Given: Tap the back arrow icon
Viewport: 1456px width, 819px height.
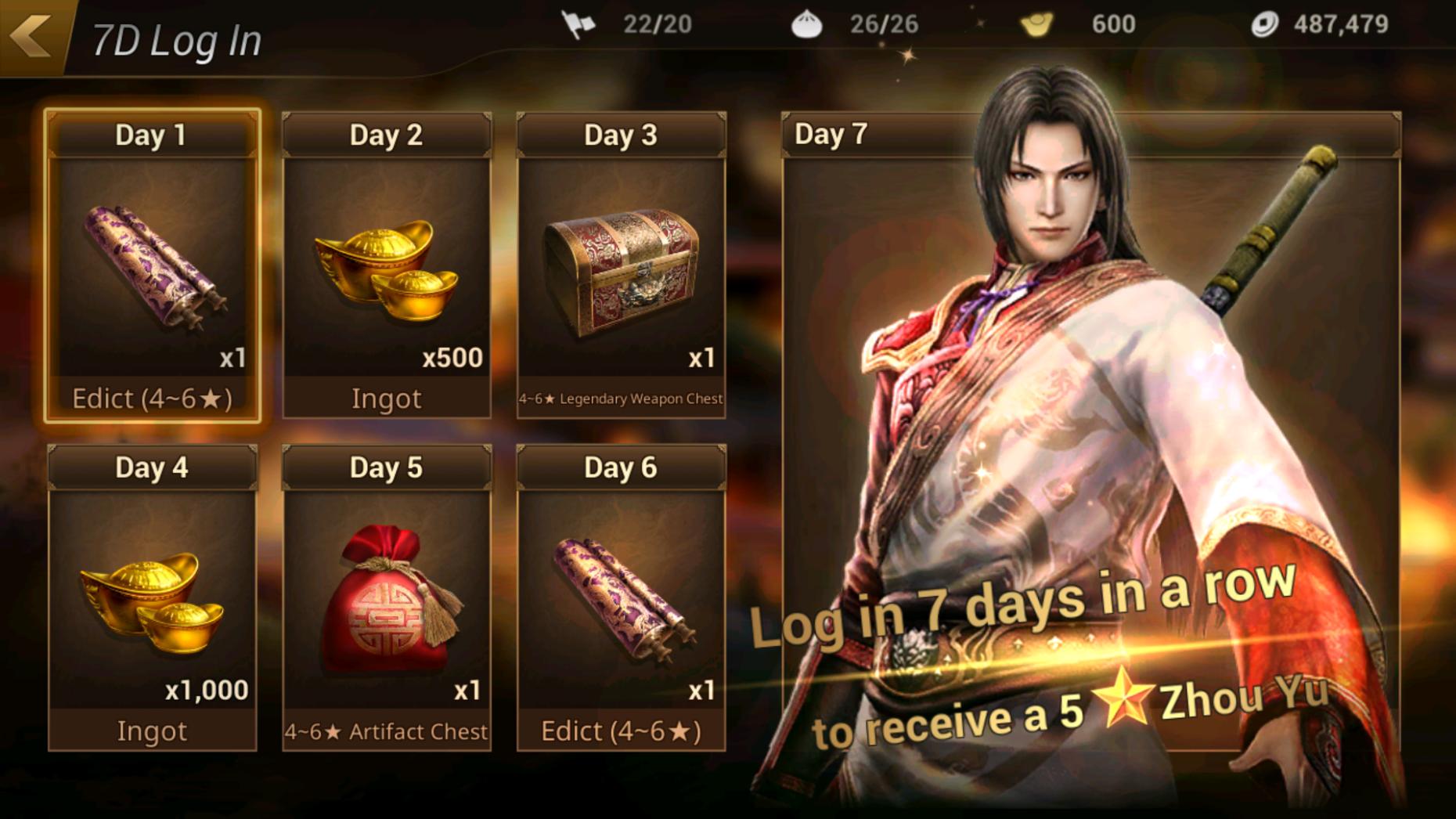Looking at the screenshot, I should [x=31, y=34].
